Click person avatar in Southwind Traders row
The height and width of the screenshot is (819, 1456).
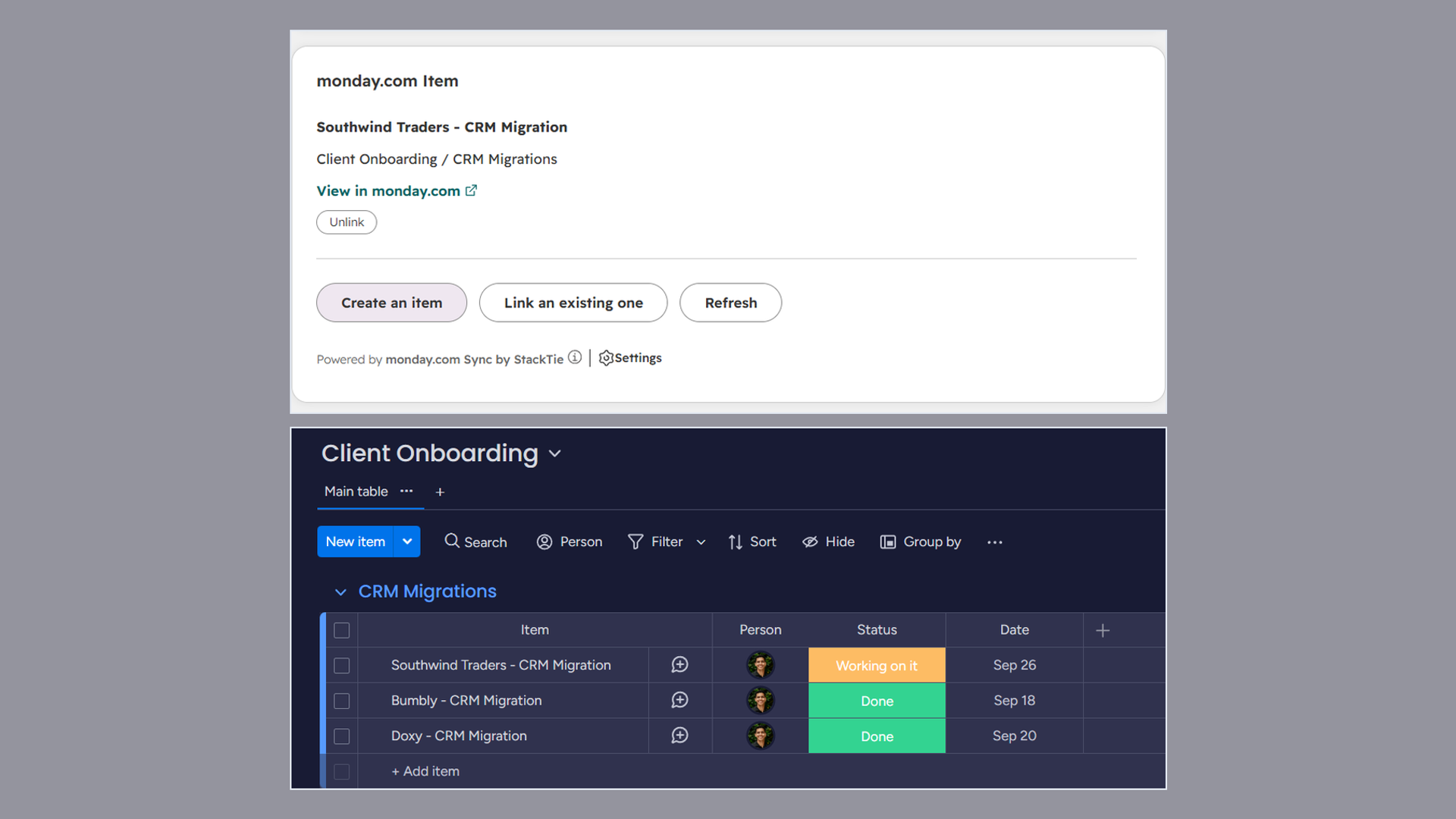[x=761, y=665]
